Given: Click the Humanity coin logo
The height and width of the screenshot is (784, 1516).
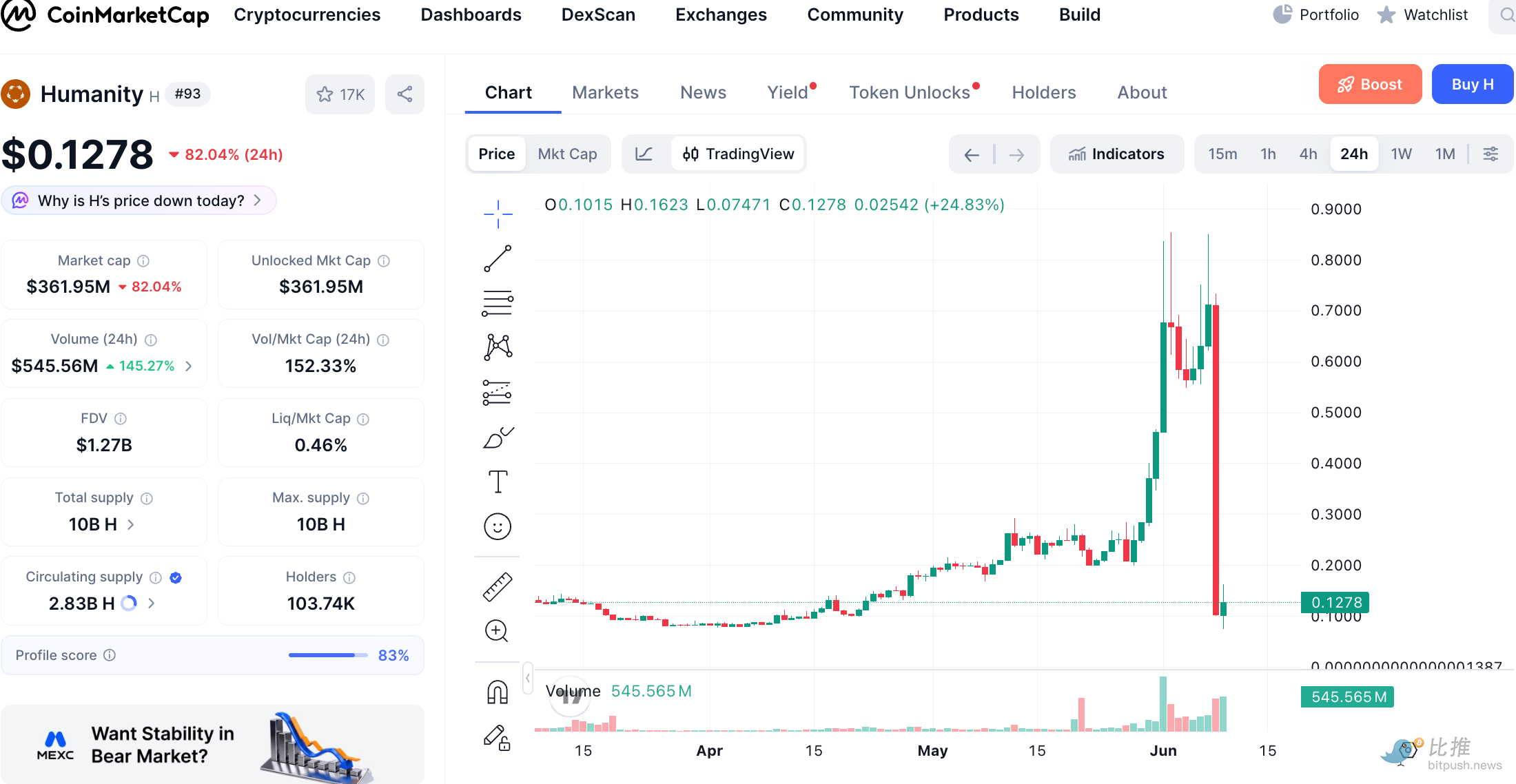Looking at the screenshot, I should pos(16,94).
